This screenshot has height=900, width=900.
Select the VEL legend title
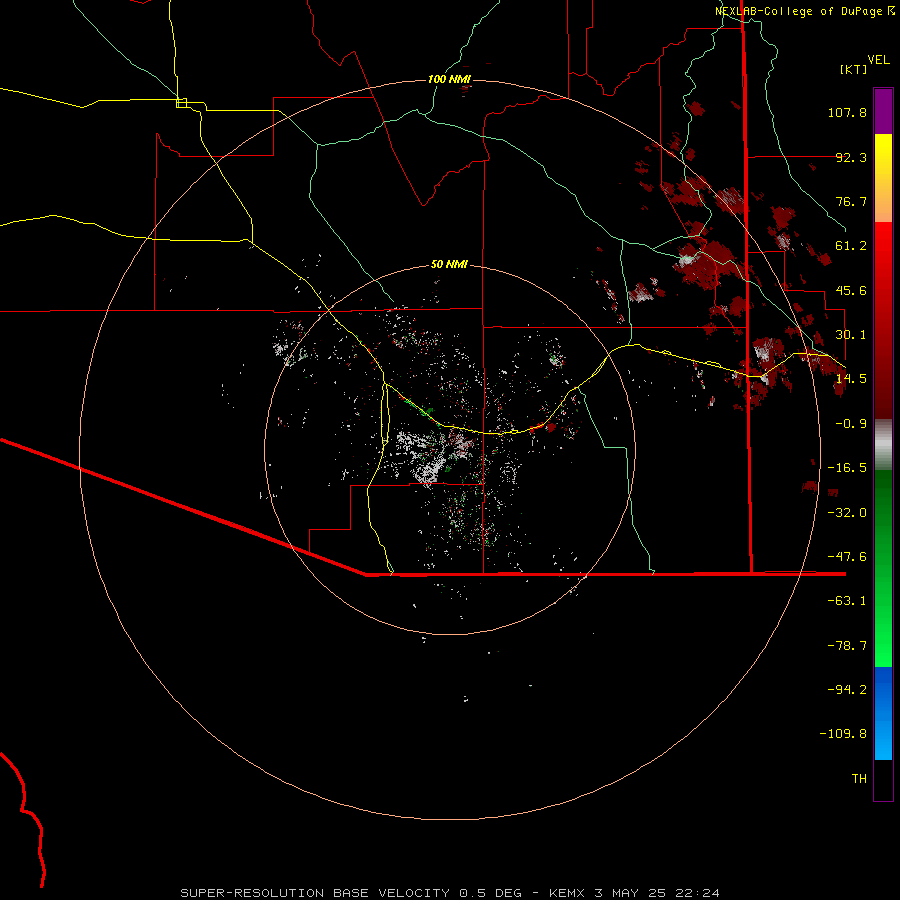878,60
